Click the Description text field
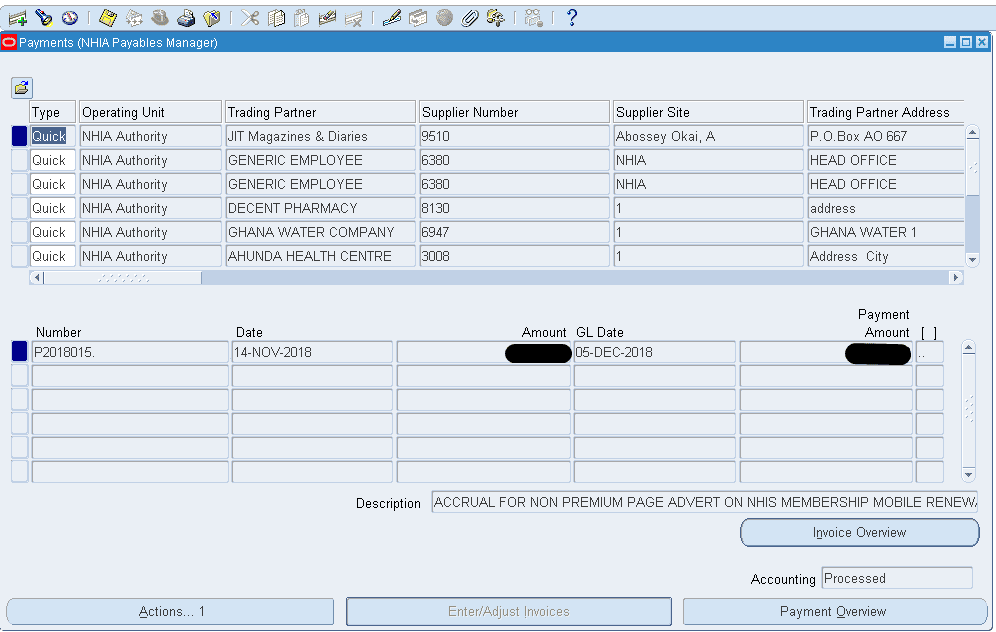This screenshot has width=996, height=632. point(704,502)
